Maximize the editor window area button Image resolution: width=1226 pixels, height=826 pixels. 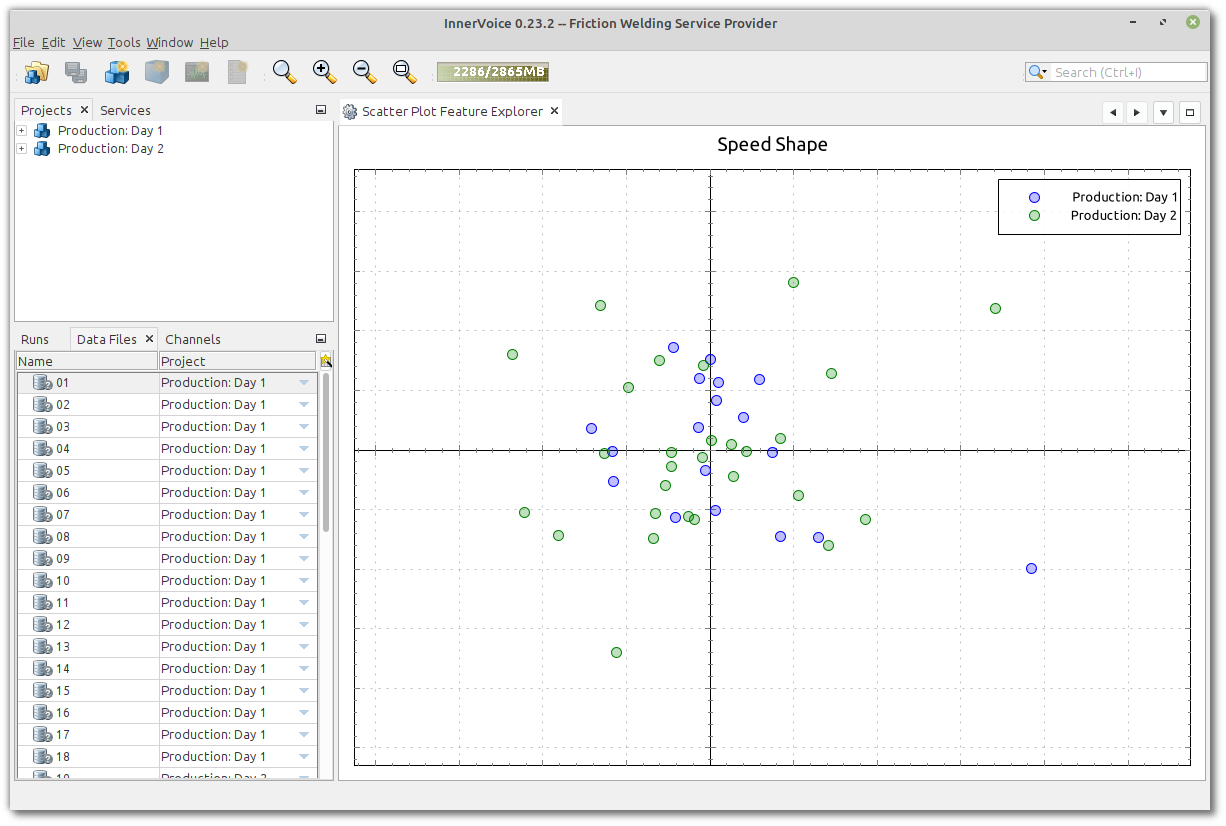point(1189,113)
